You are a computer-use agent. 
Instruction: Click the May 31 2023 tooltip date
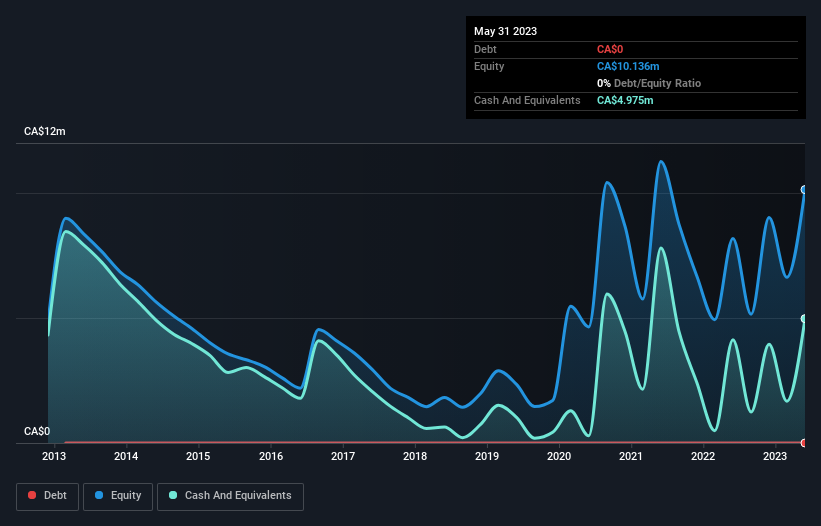(505, 31)
